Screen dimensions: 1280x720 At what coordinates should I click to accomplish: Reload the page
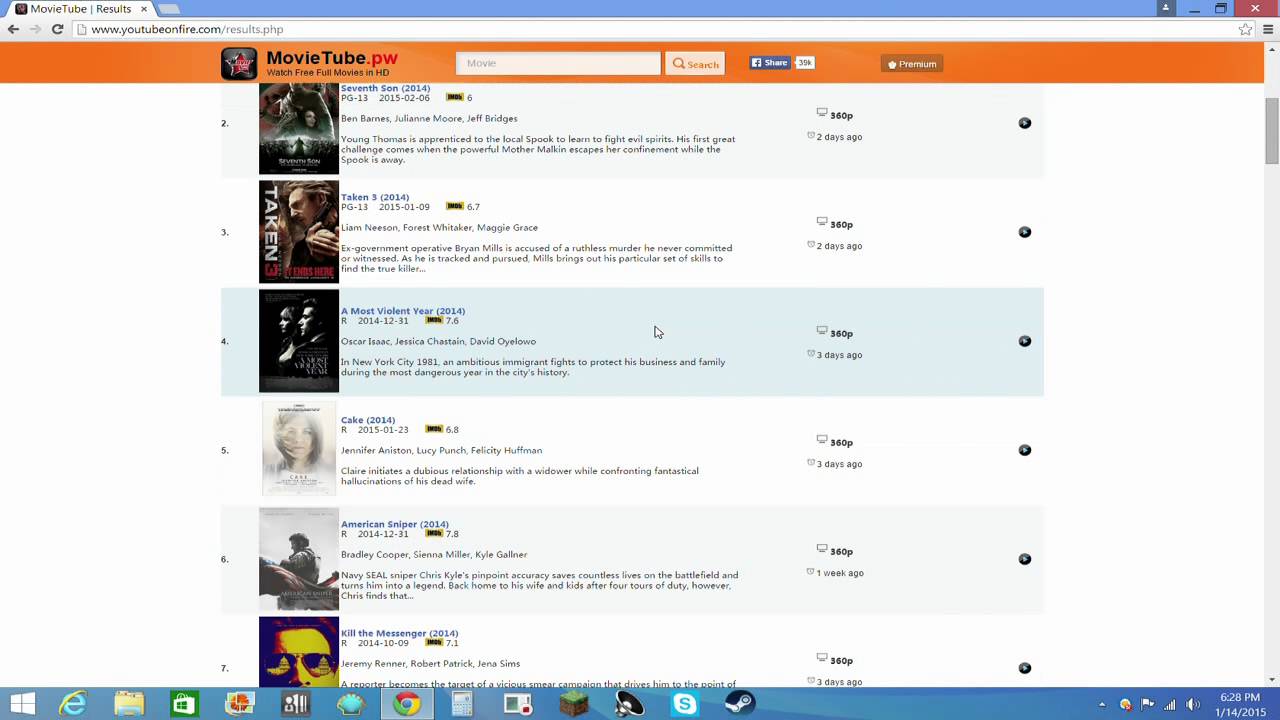[57, 29]
